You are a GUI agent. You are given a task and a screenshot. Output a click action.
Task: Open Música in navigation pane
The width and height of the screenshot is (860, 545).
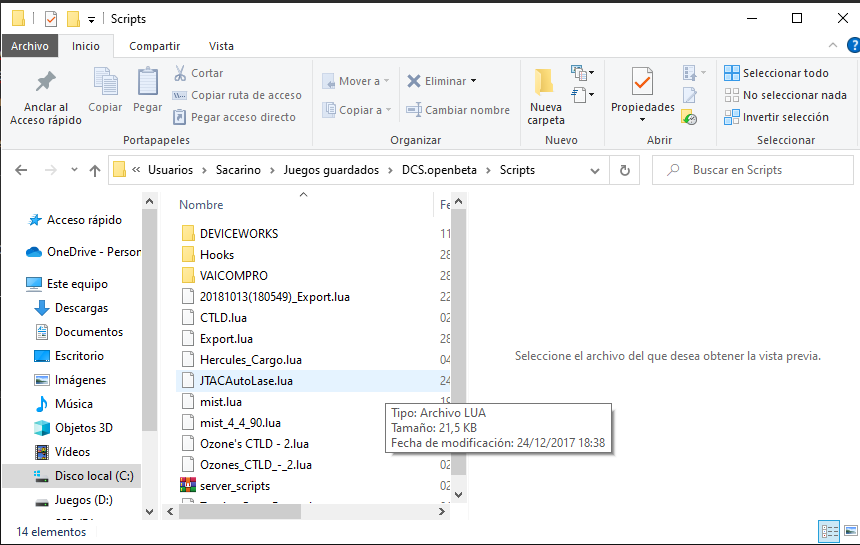(x=64, y=404)
